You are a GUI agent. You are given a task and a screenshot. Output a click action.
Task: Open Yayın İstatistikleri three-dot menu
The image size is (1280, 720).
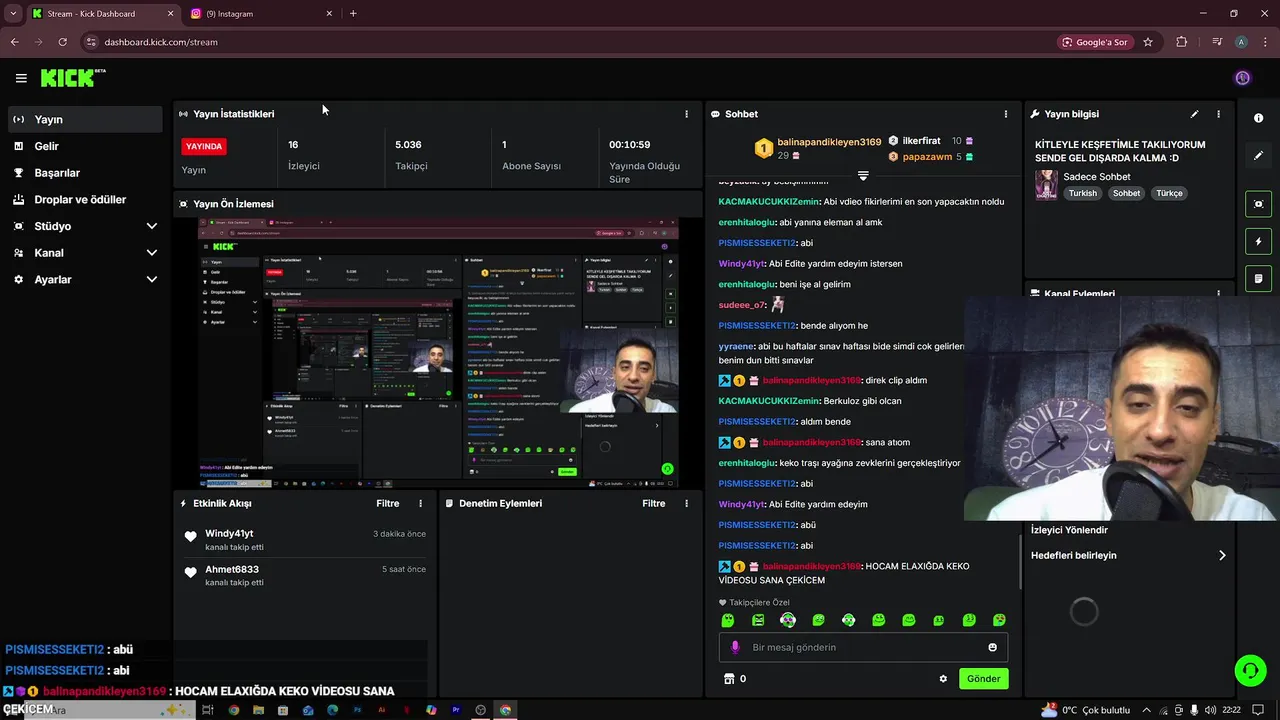click(x=686, y=114)
